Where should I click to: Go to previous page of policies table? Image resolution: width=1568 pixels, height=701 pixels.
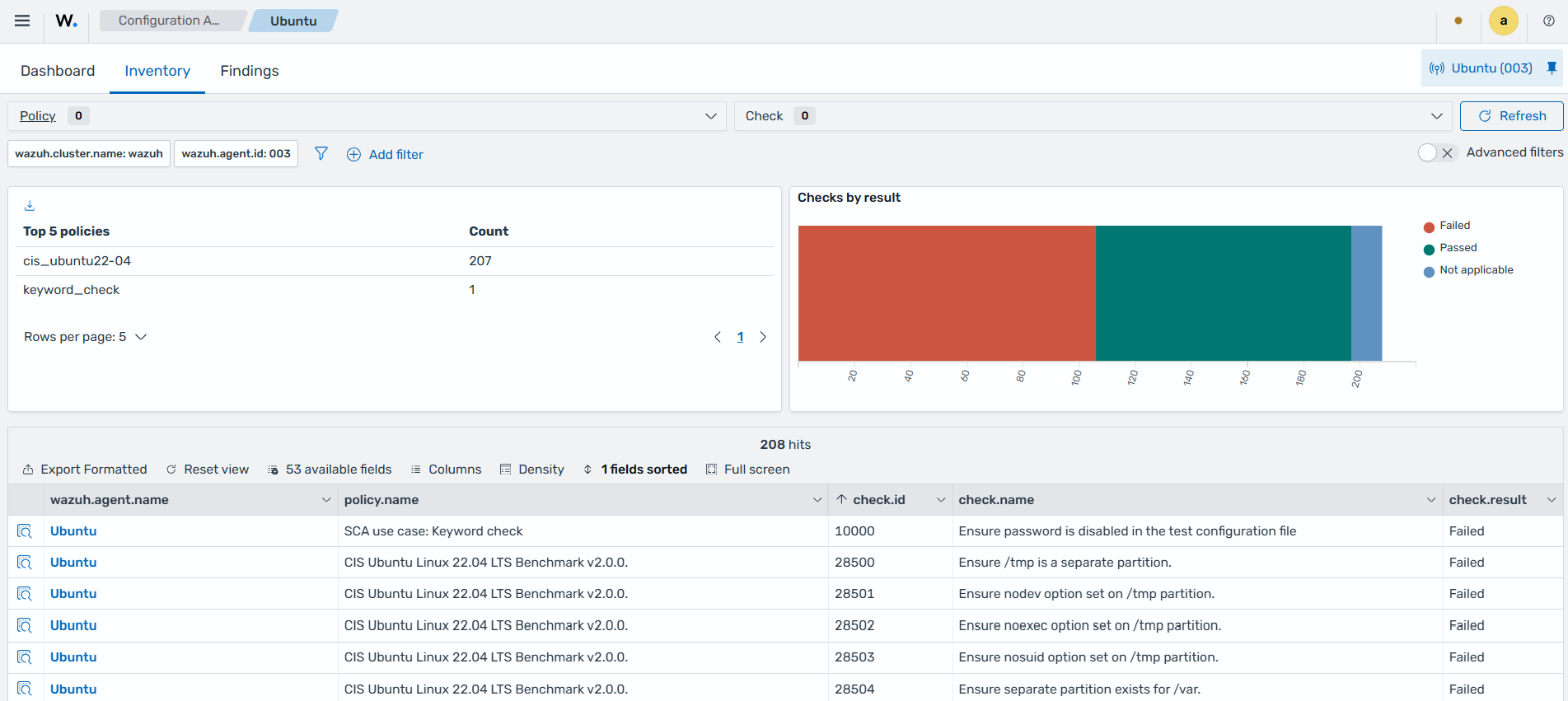coord(718,337)
